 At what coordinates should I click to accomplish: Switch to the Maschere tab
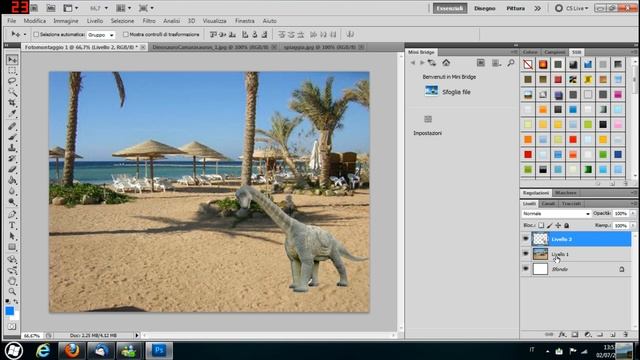566,193
